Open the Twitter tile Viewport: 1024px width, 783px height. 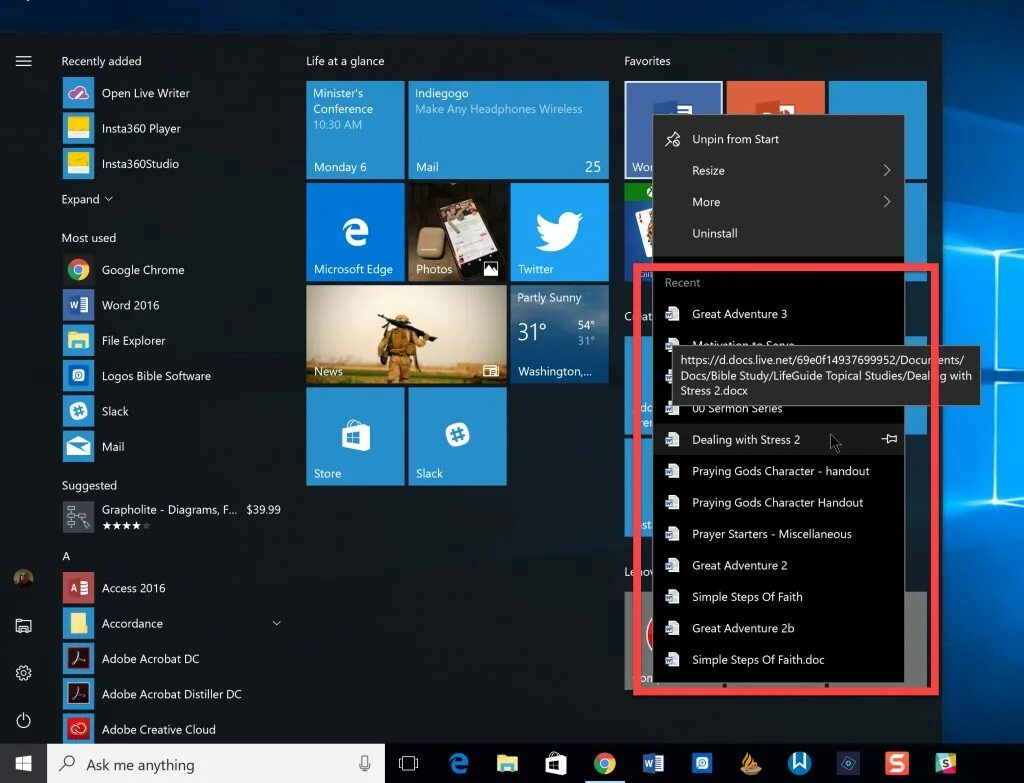click(x=559, y=232)
